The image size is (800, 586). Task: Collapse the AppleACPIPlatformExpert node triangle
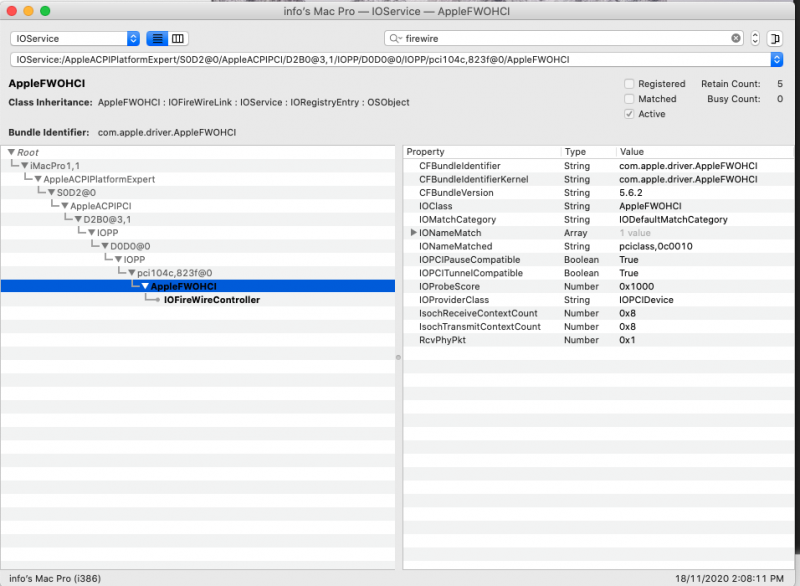[37, 179]
